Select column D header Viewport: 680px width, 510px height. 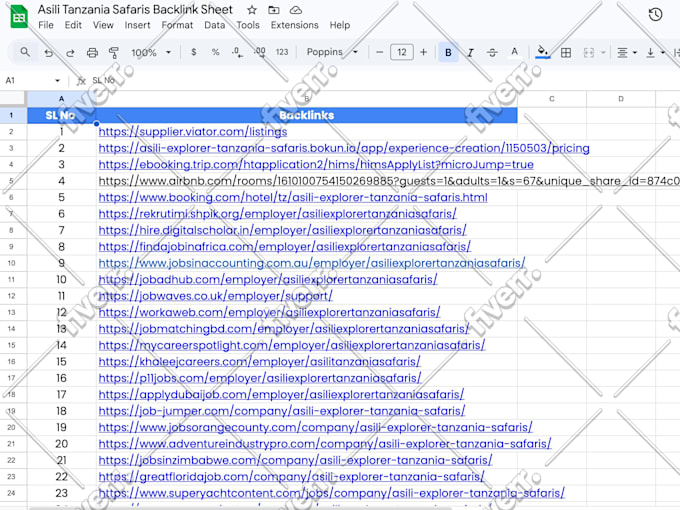[x=621, y=99]
